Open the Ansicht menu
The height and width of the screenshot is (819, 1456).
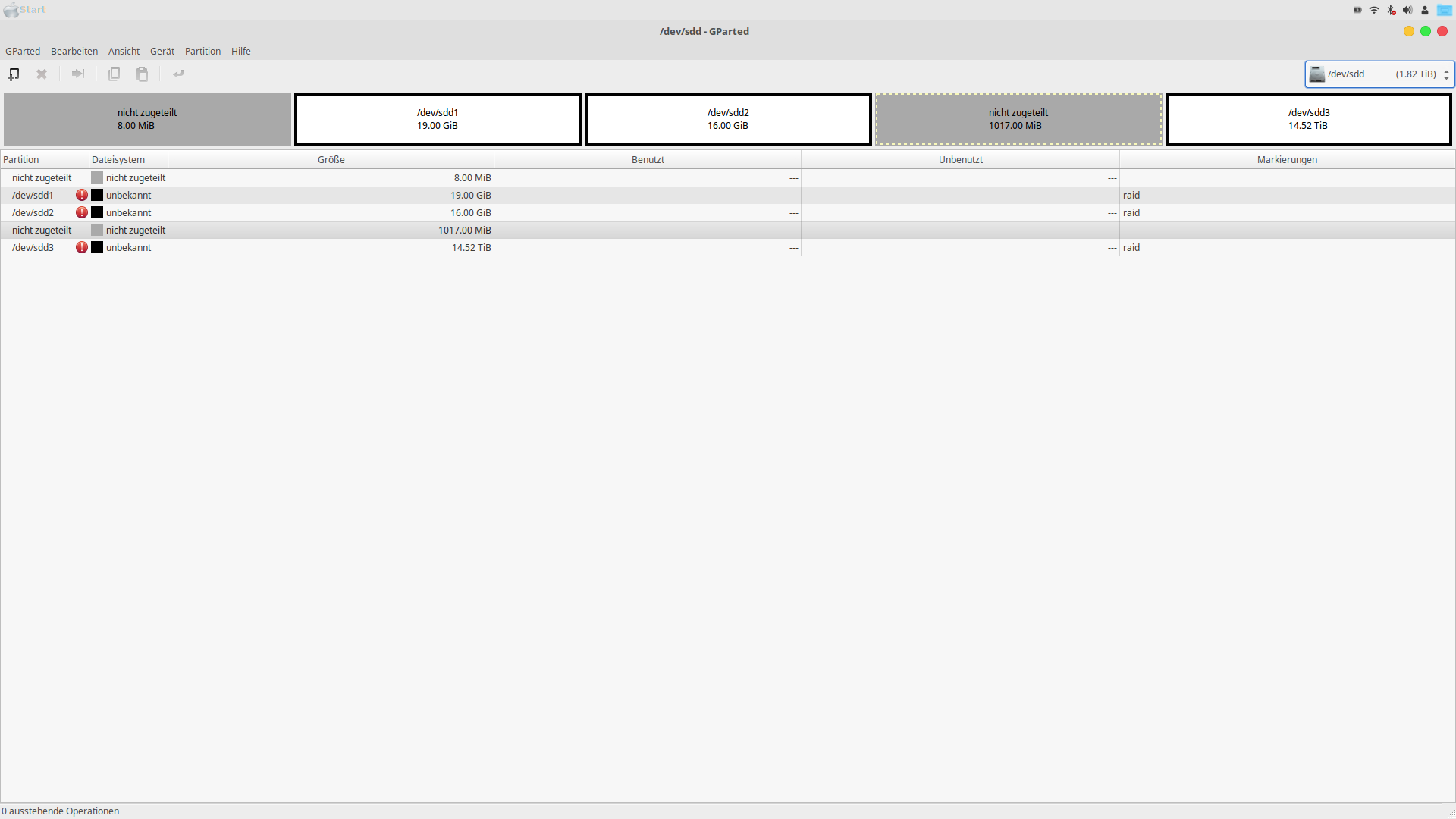point(124,51)
